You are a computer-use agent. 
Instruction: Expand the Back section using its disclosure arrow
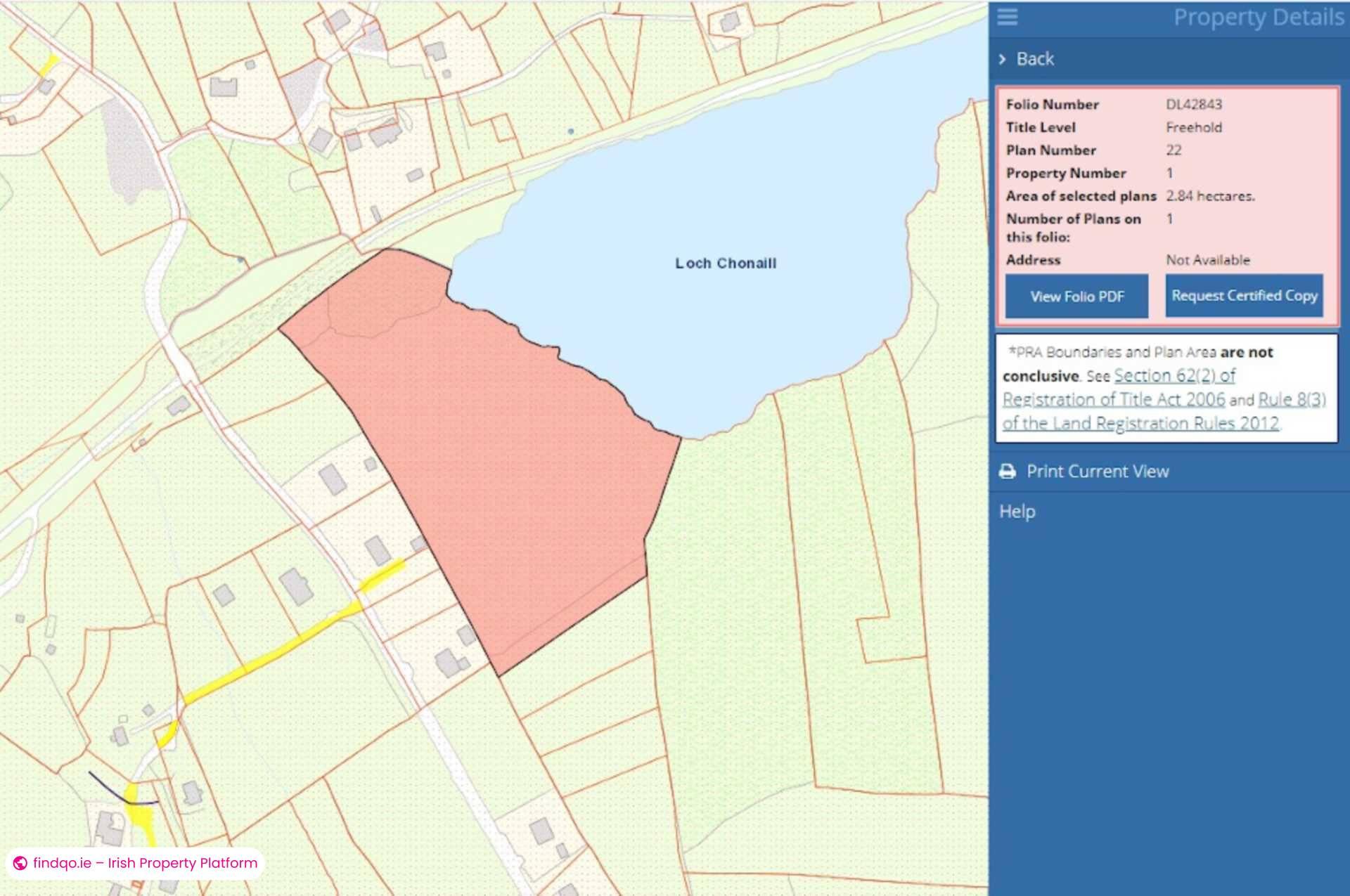point(1003,59)
